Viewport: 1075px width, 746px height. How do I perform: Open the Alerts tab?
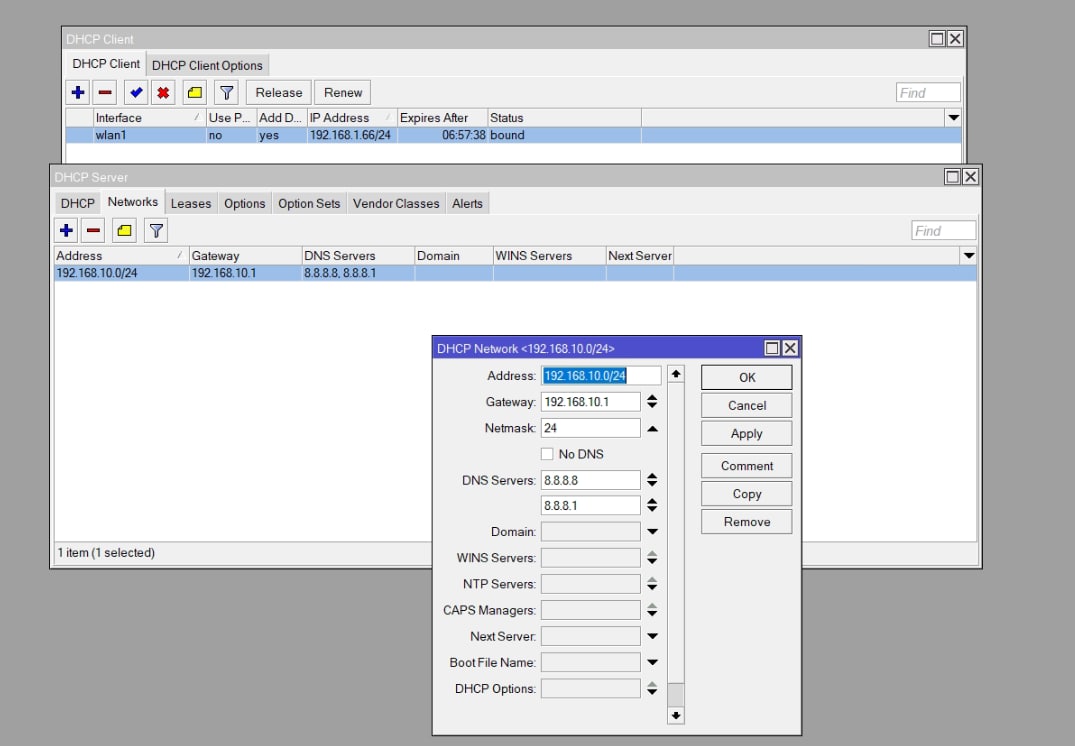point(467,204)
